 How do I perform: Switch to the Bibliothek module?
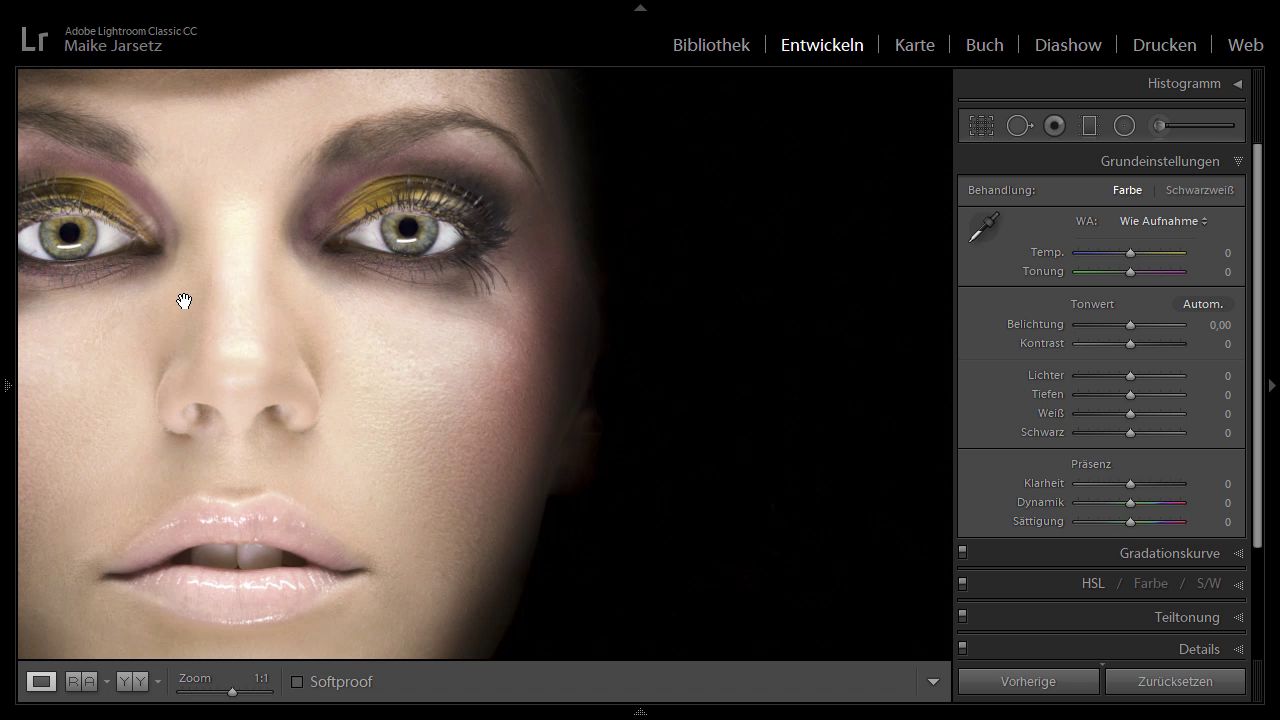click(x=711, y=45)
